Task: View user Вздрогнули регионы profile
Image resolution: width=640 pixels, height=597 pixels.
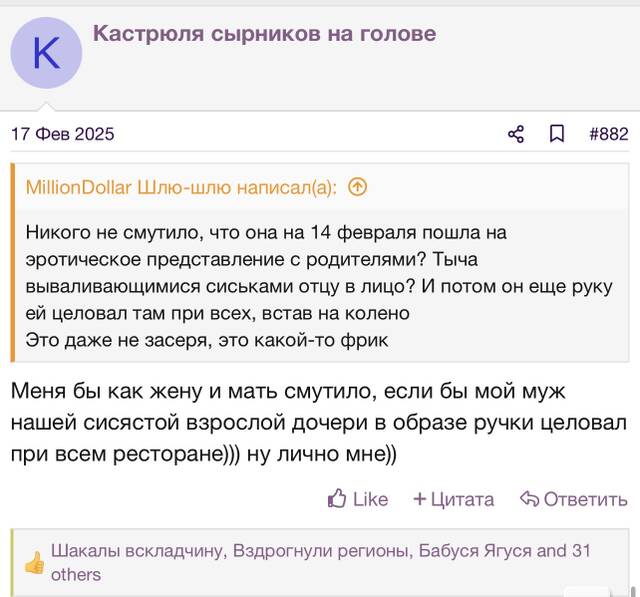Action: pos(320,551)
